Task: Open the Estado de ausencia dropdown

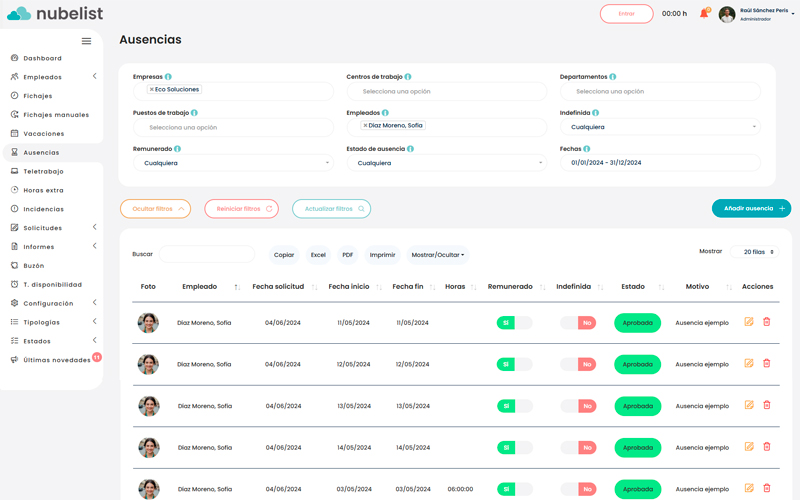Action: tap(446, 163)
